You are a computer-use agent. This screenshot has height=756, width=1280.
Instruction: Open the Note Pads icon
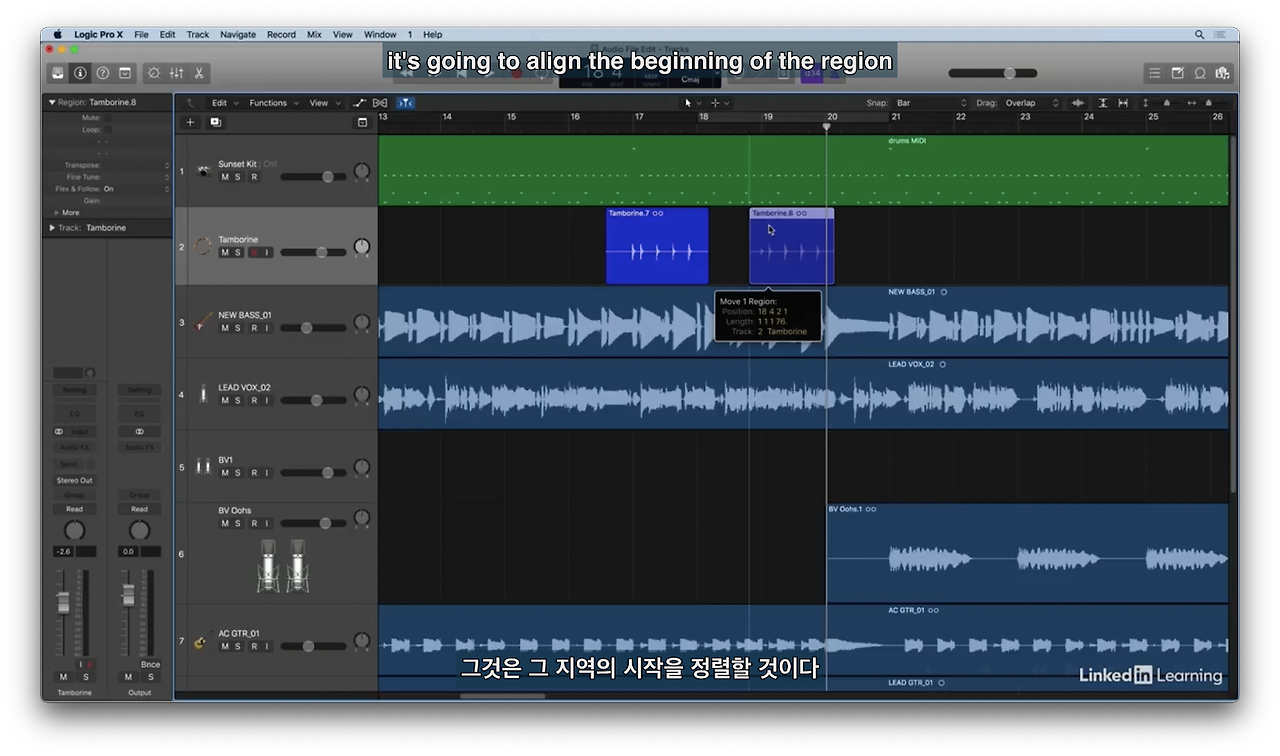pyautogui.click(x=1177, y=73)
